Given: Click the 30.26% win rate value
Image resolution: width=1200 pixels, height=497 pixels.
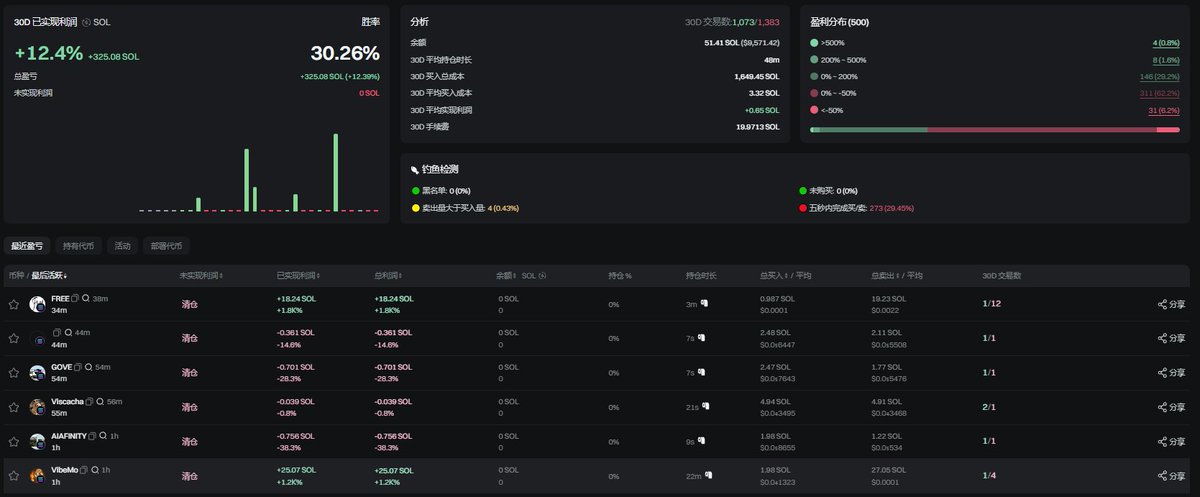Looking at the screenshot, I should click(x=345, y=53).
